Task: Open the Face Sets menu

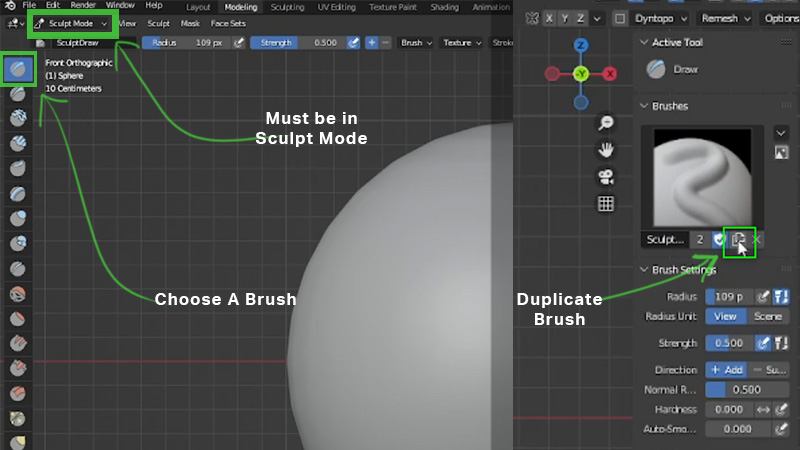Action: 228,23
